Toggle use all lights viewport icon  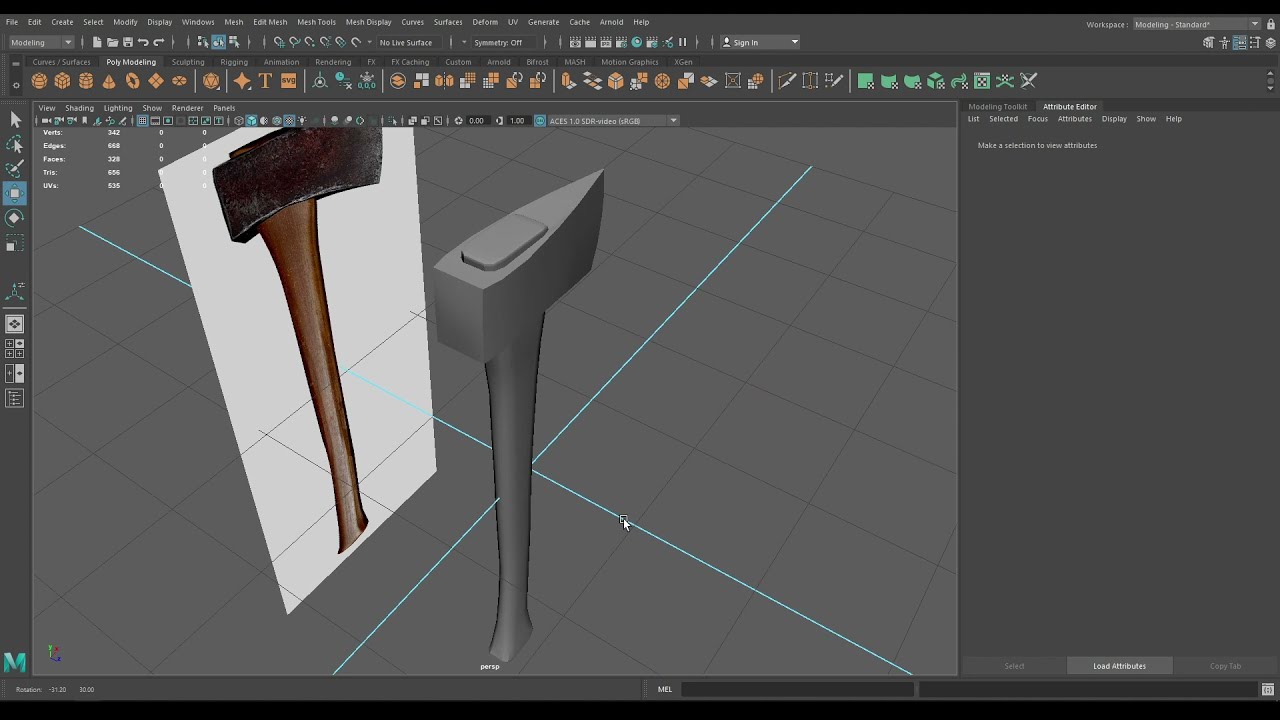click(302, 121)
